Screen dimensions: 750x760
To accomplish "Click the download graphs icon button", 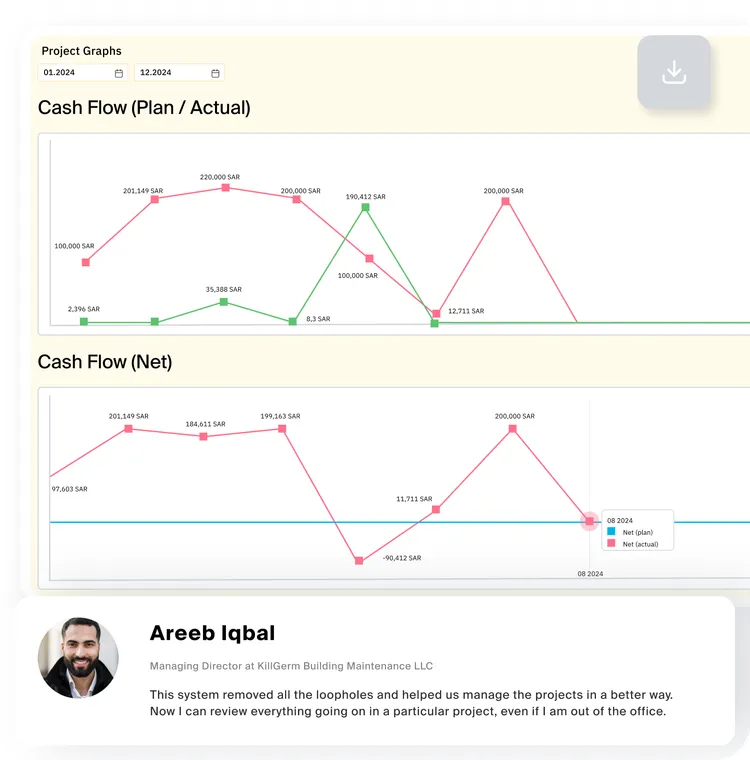I will (674, 72).
